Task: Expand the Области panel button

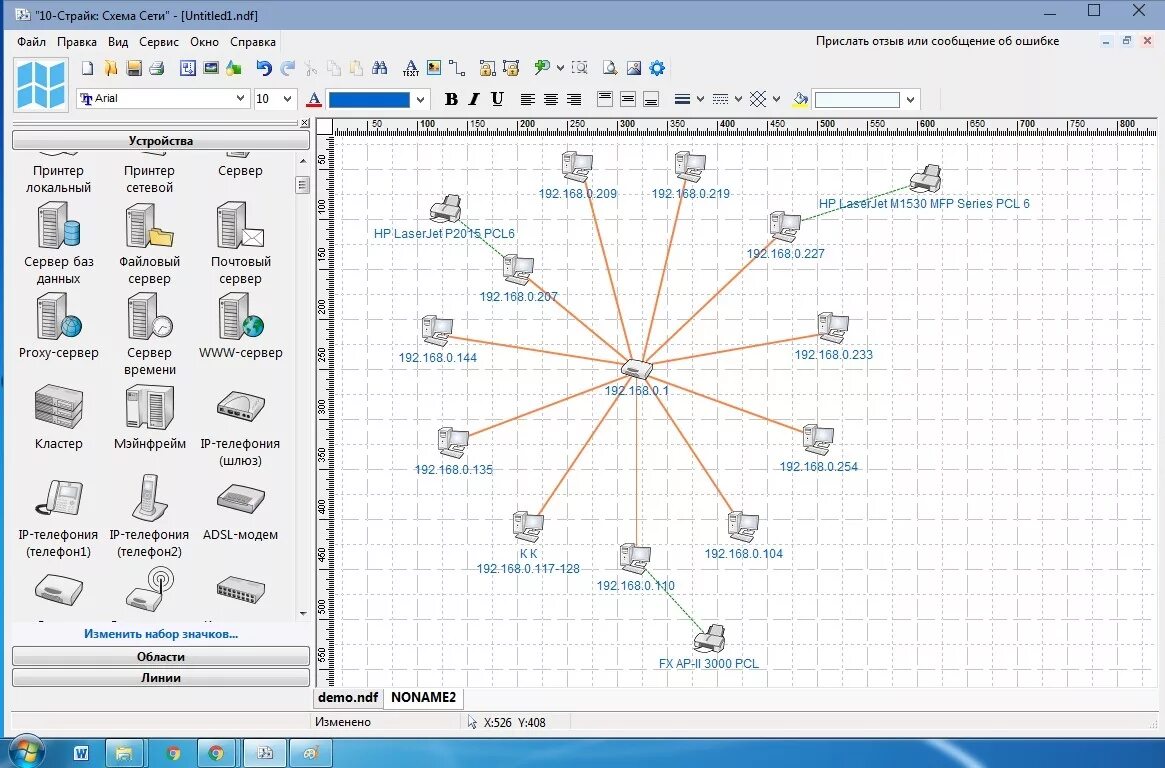Action: (160, 657)
